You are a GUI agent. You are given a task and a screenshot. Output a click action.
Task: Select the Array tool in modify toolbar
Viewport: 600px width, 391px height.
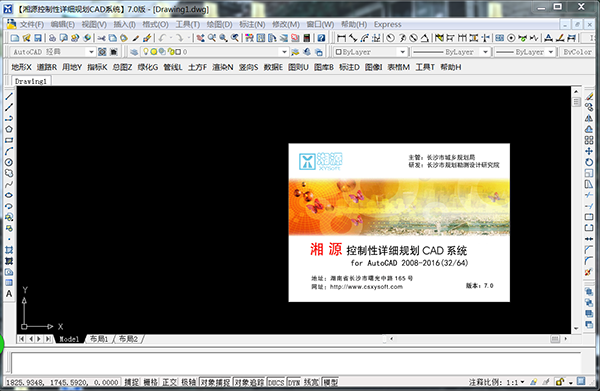coord(589,140)
